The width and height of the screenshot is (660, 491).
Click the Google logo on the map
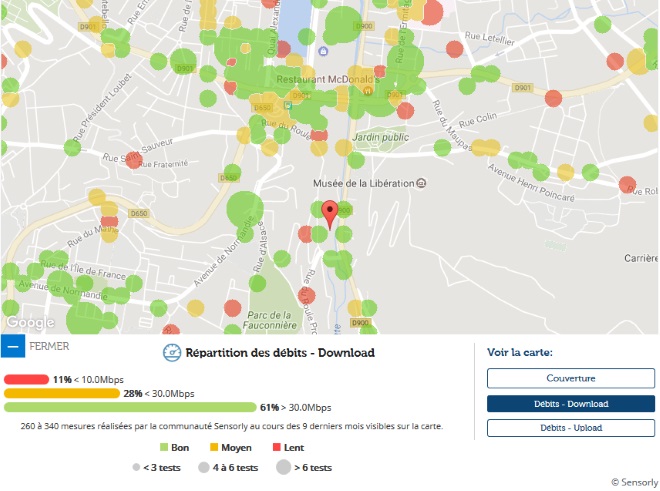coord(30,323)
